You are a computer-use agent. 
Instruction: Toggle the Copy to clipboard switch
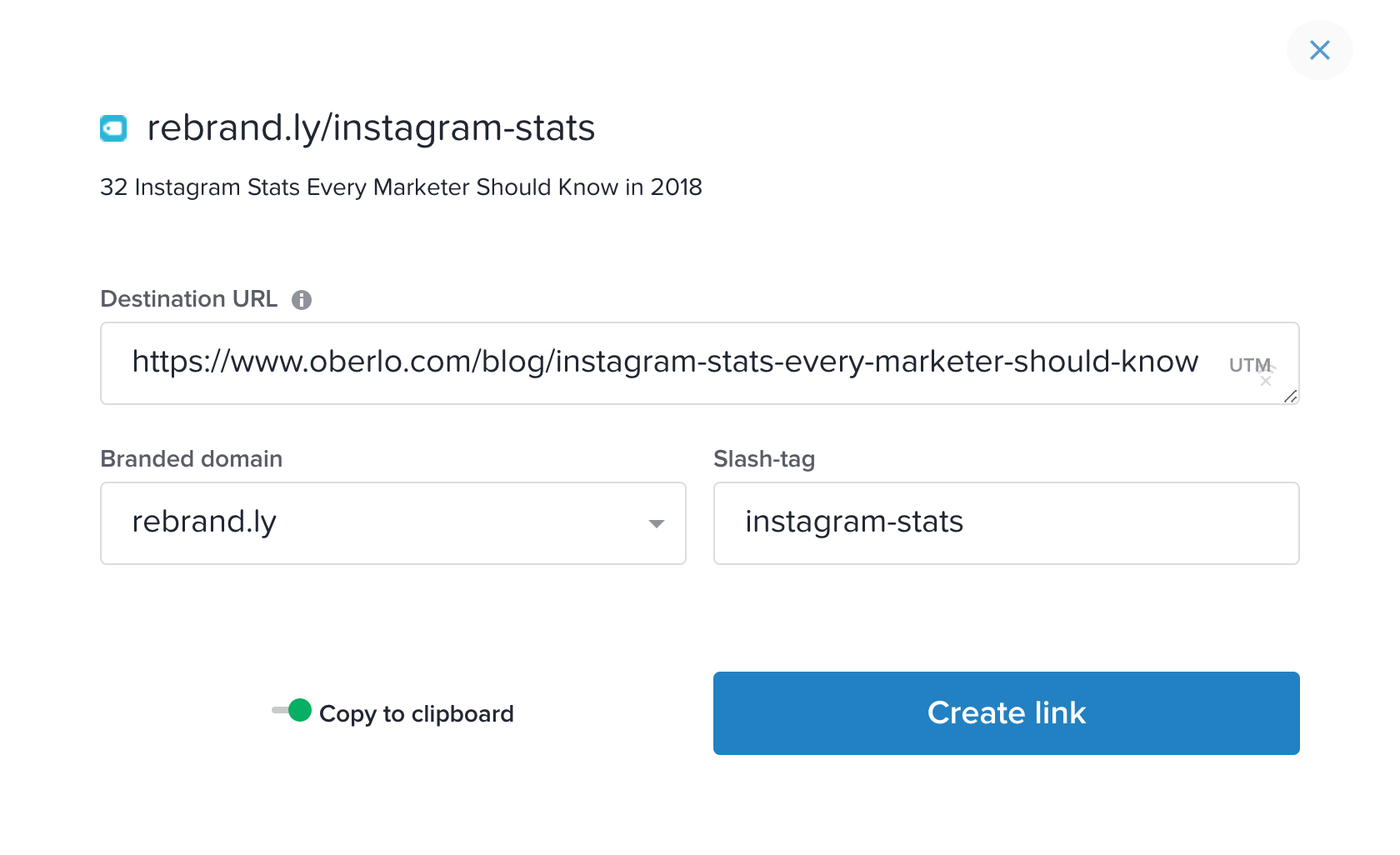291,711
